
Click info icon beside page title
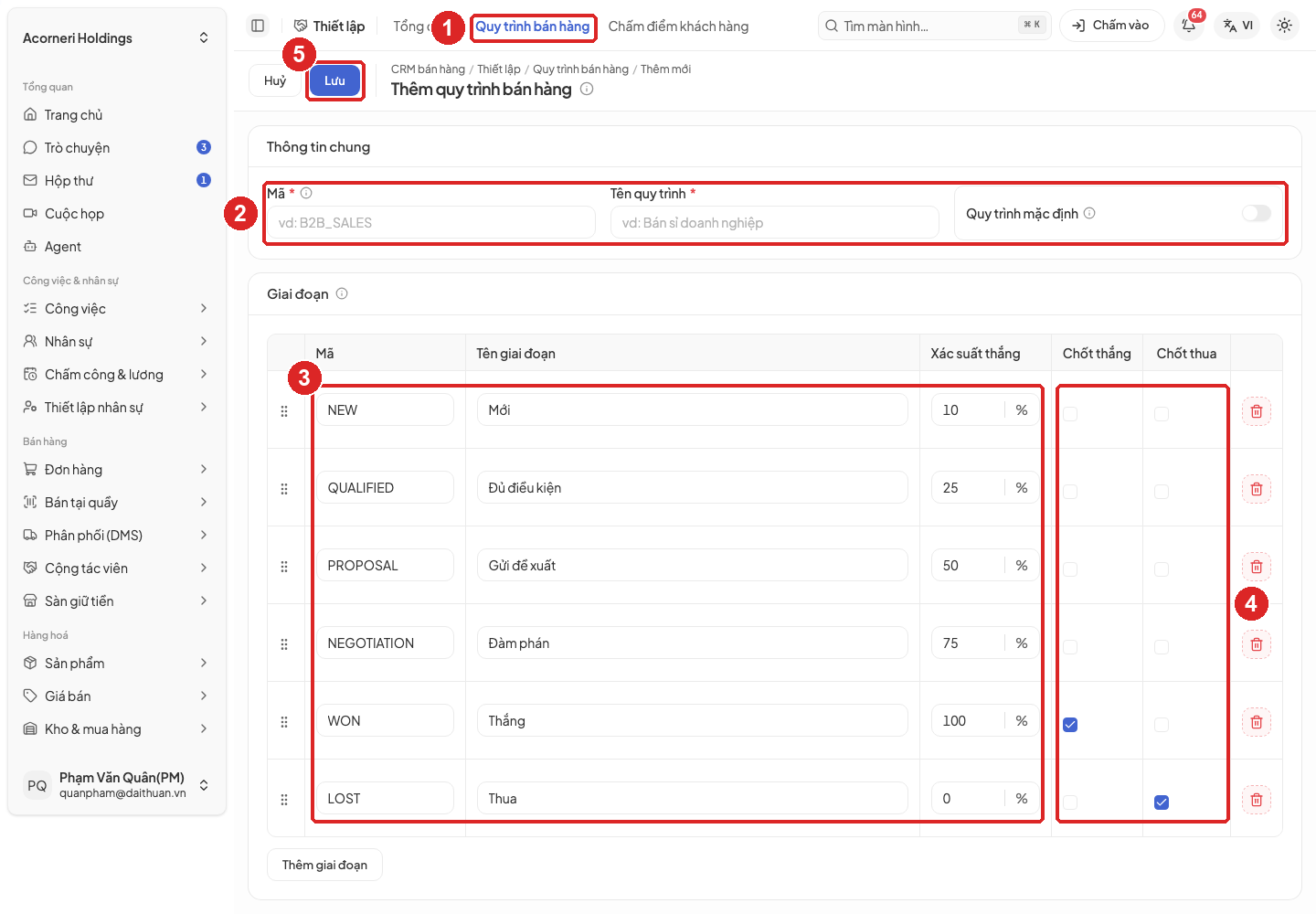tap(587, 89)
